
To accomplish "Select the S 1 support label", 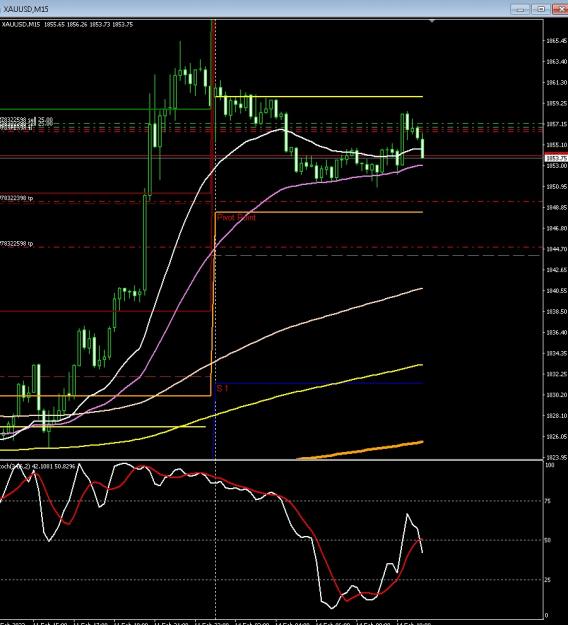I will (x=222, y=388).
